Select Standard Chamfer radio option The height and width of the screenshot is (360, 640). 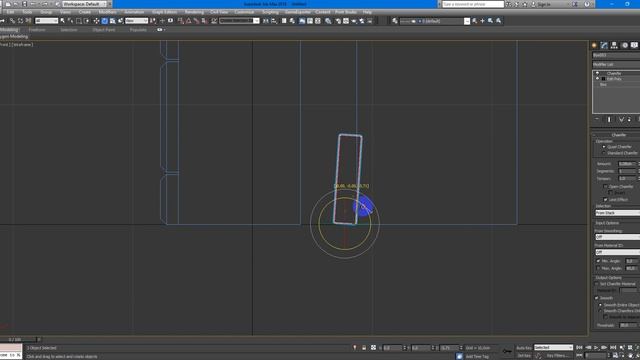pos(604,153)
